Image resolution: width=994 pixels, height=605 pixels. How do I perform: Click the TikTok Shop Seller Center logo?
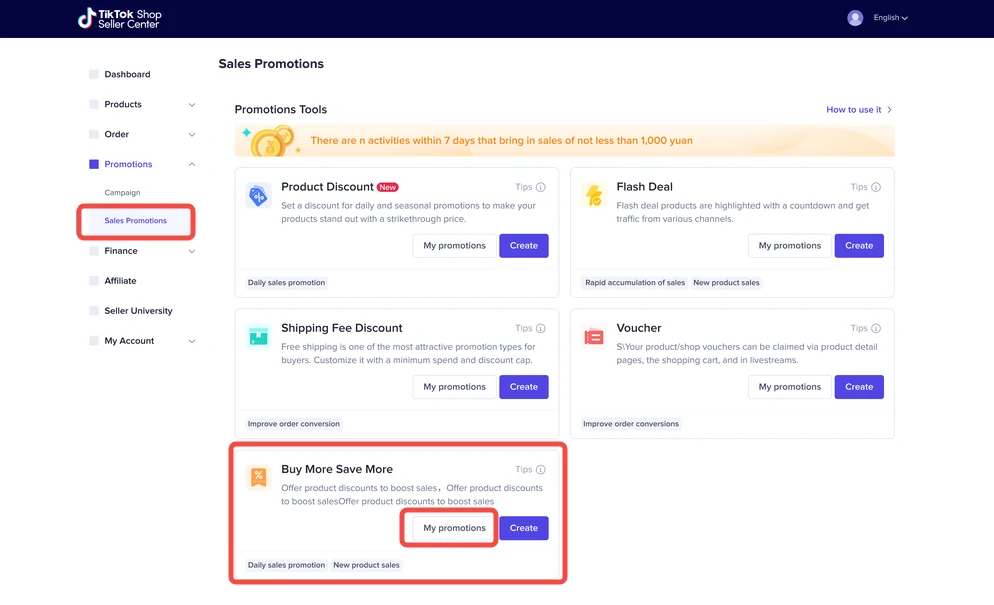(119, 18)
